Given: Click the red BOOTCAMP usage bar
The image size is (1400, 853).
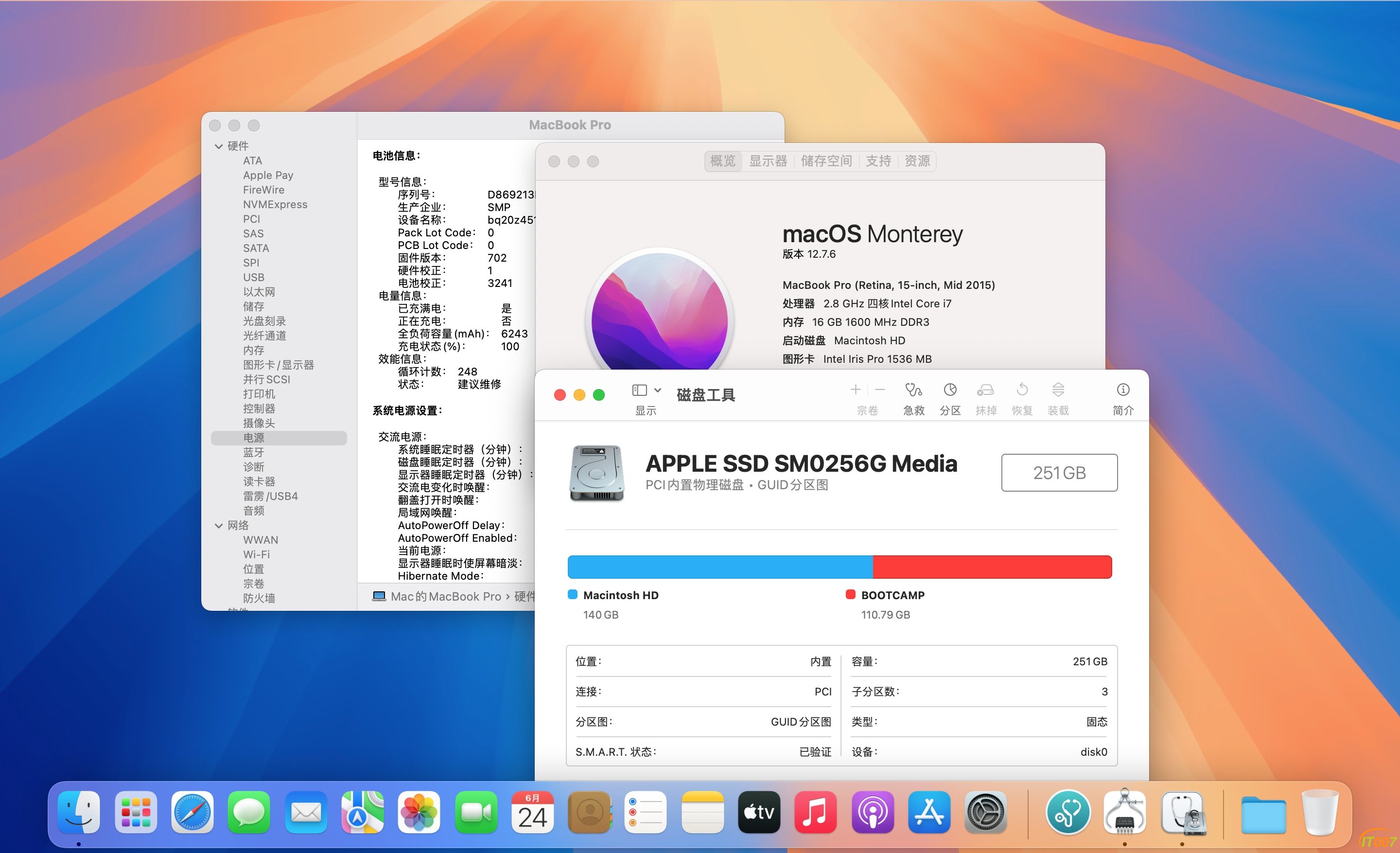Looking at the screenshot, I should 992,567.
